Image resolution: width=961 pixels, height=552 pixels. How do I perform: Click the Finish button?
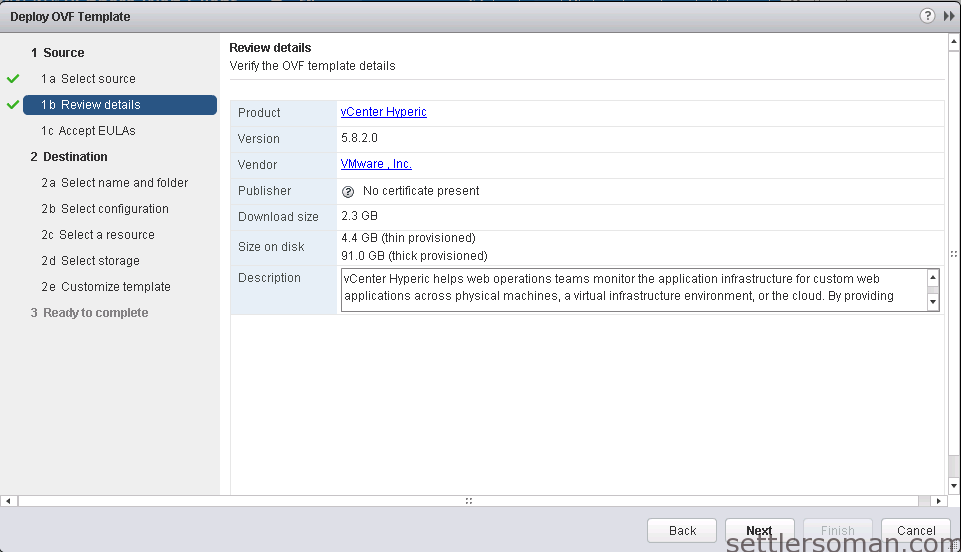pyautogui.click(x=838, y=531)
